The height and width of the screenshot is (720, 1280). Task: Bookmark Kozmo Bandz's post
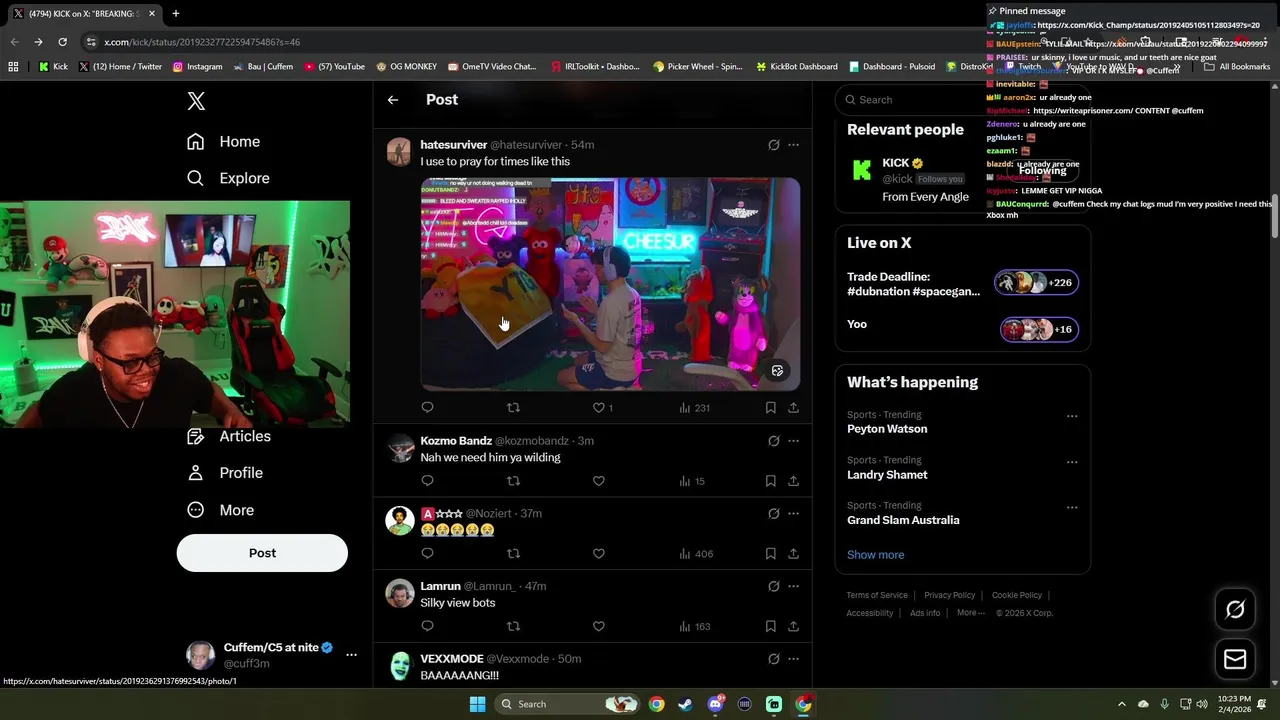(x=770, y=481)
